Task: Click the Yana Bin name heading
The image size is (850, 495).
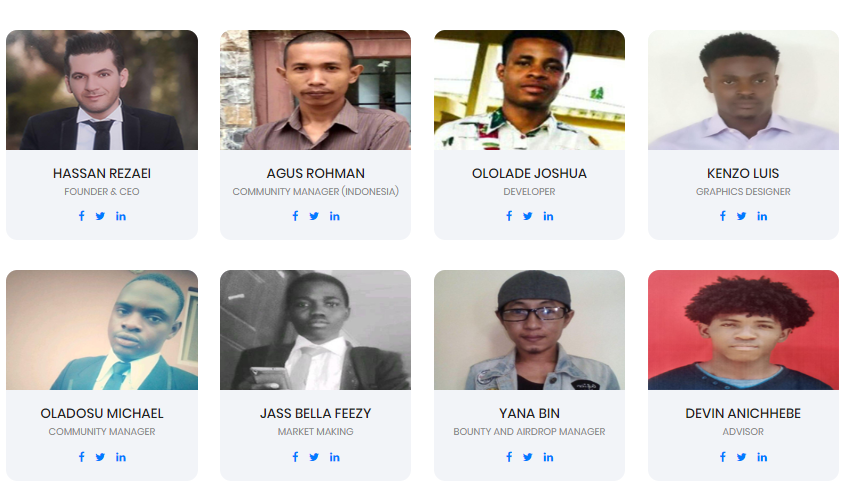Action: pos(529,414)
